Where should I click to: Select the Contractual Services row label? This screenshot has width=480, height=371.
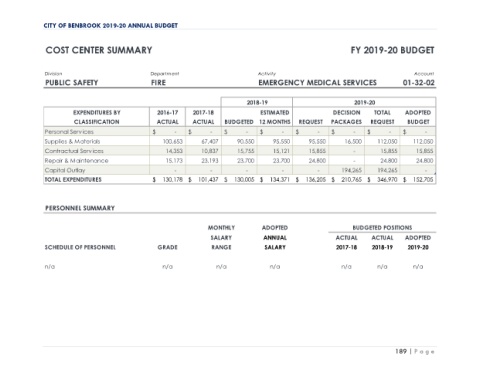click(x=74, y=151)
